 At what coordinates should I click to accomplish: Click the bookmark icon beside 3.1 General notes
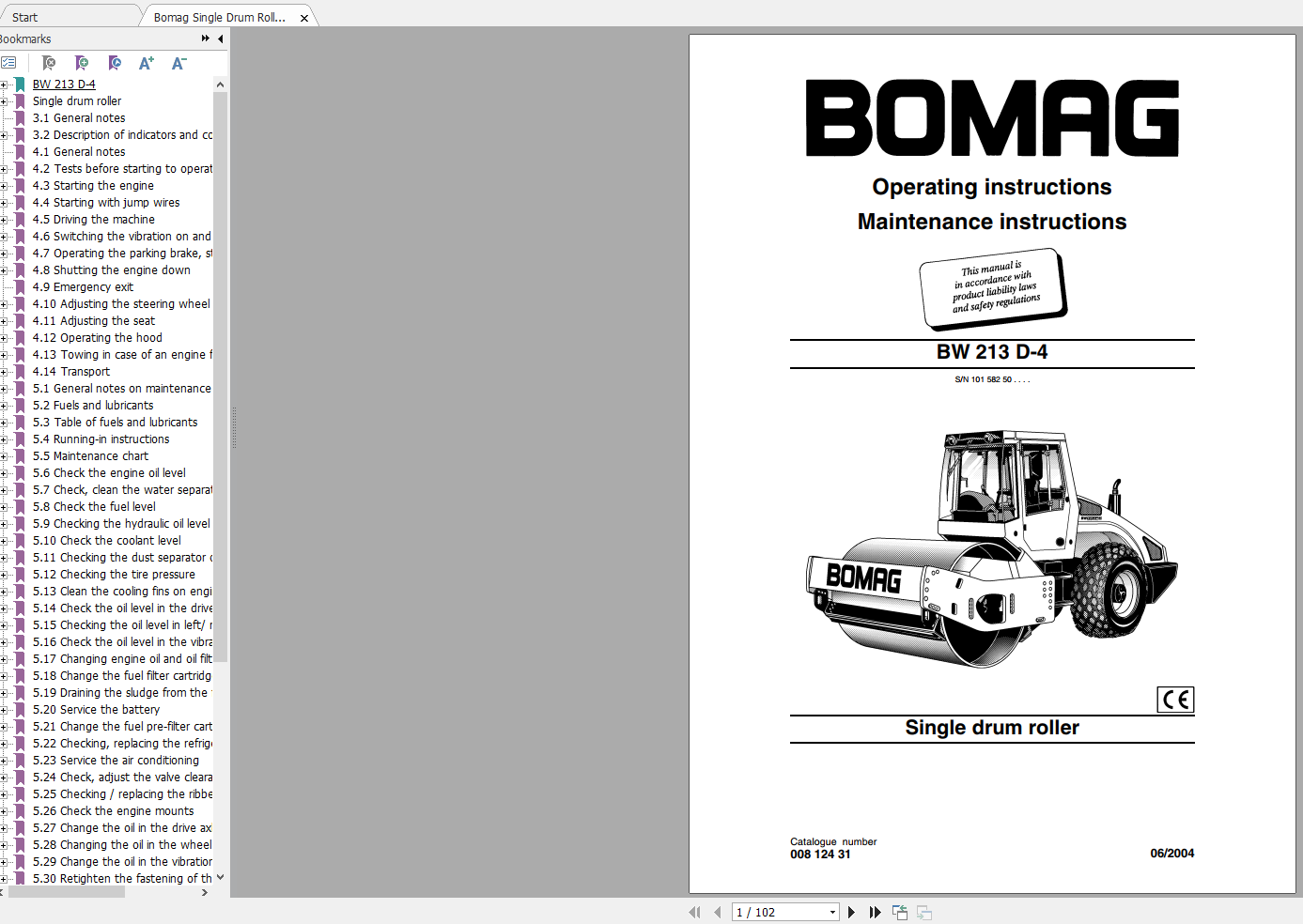[20, 118]
